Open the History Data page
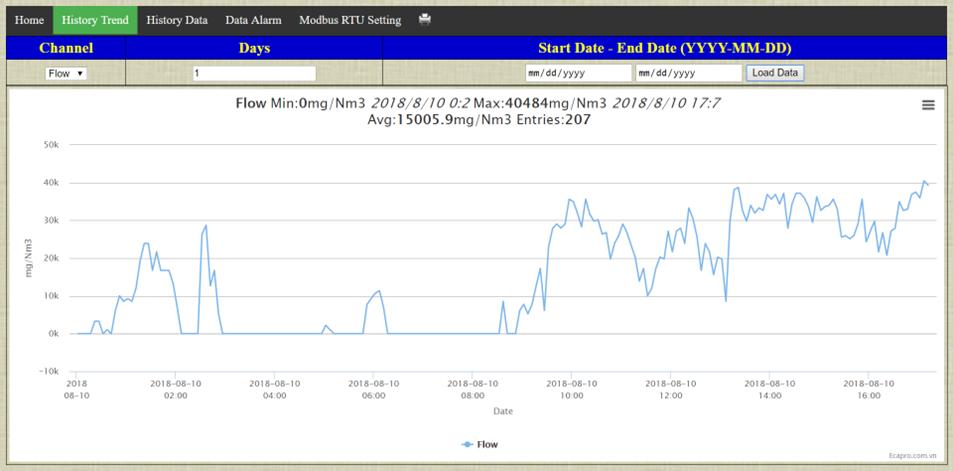The height and width of the screenshot is (471, 953). click(177, 20)
